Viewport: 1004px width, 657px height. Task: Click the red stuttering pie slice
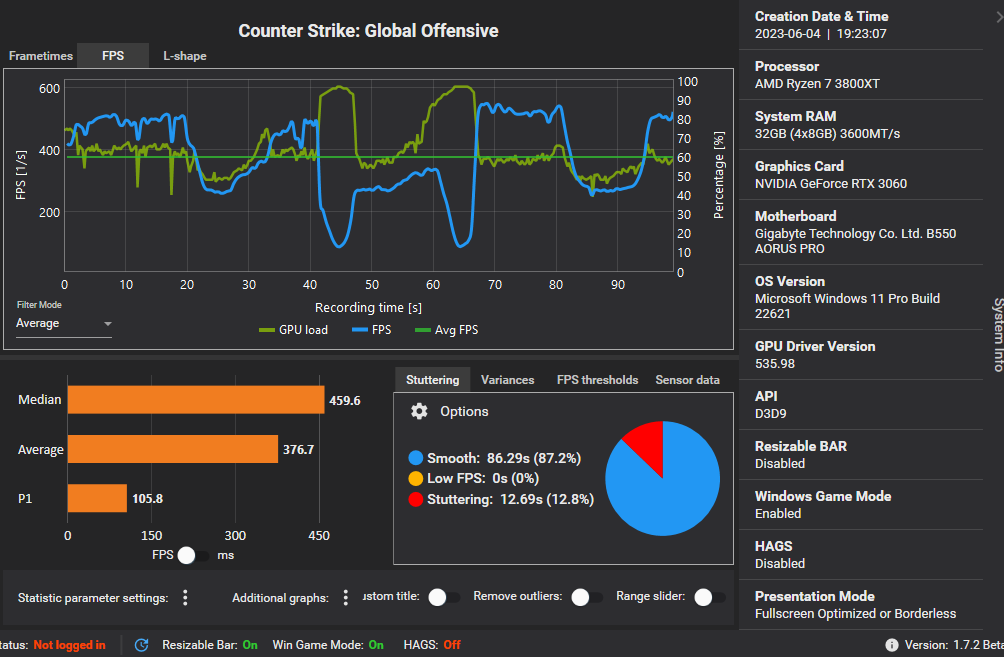648,443
